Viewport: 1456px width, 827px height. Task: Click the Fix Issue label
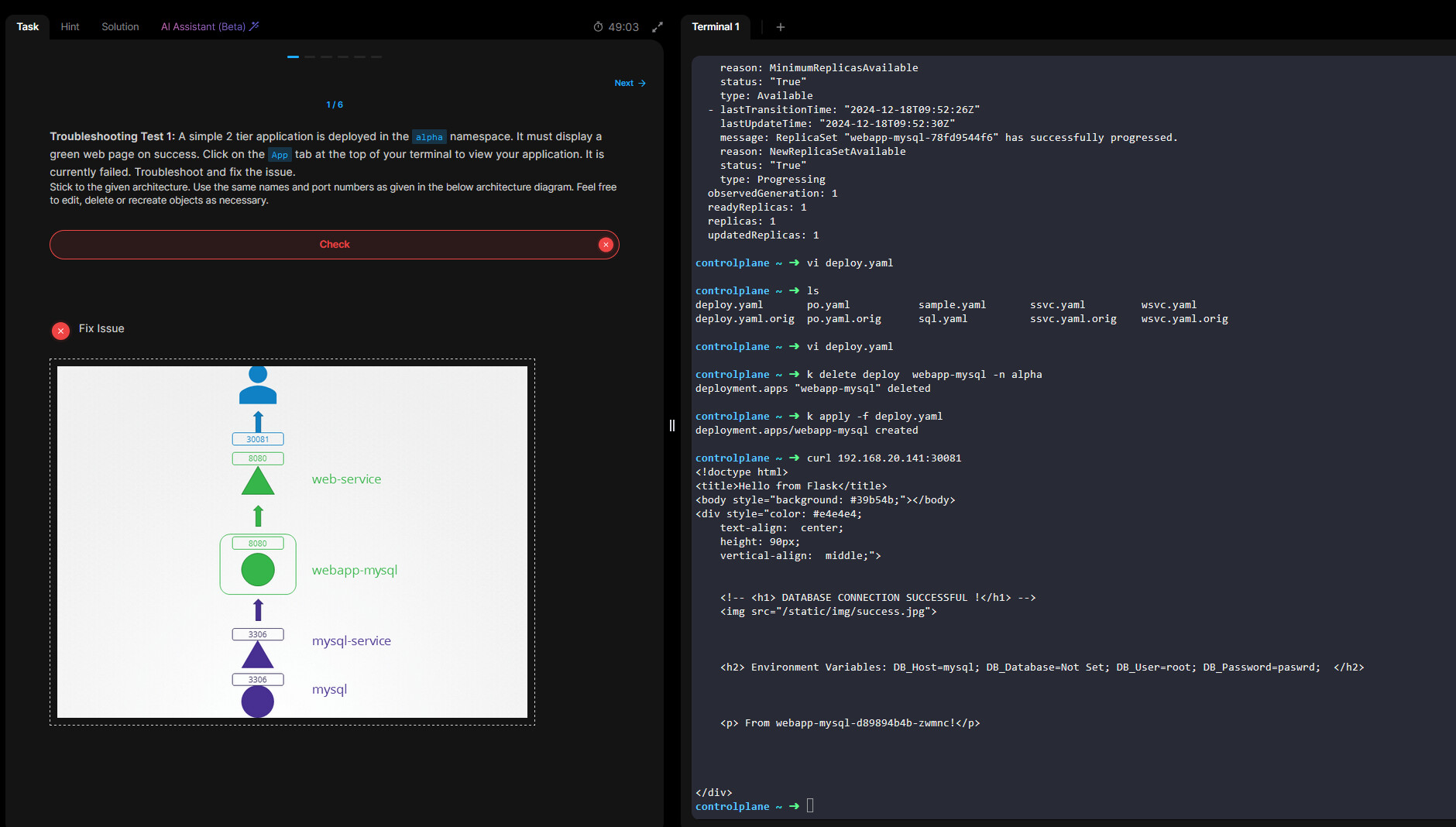point(101,328)
